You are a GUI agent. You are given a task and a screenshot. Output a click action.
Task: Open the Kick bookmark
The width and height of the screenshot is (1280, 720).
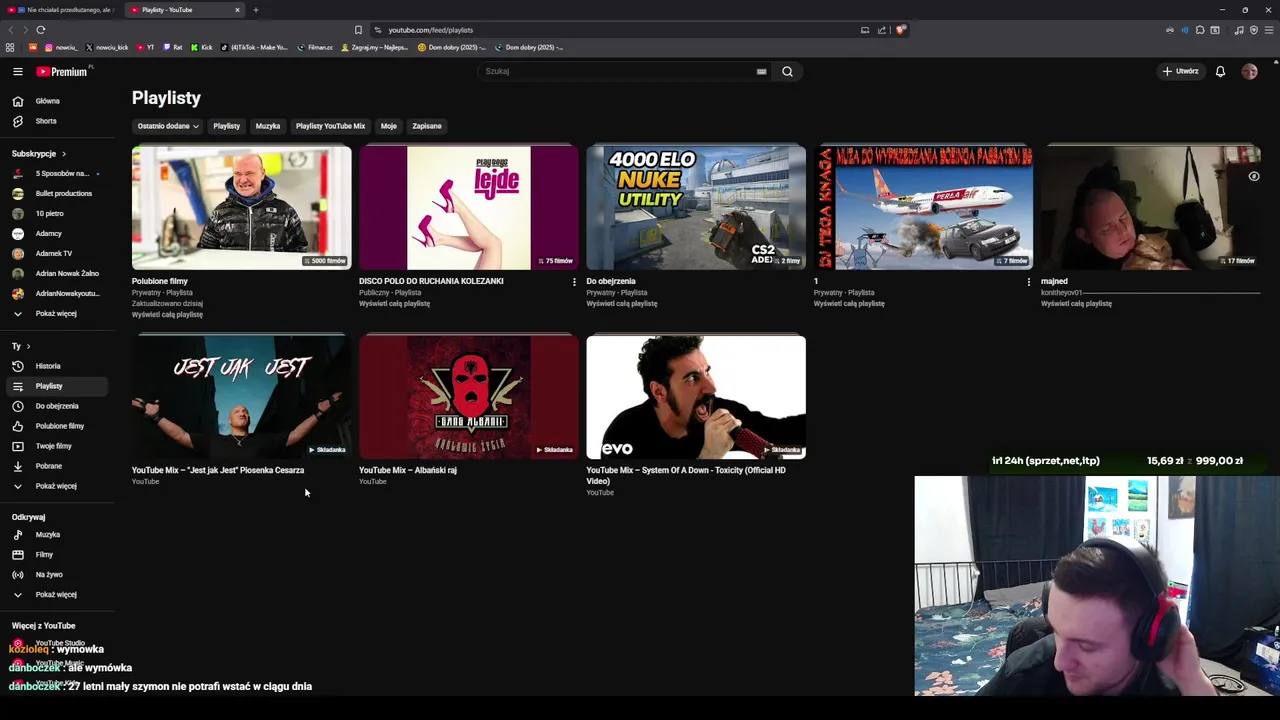[201, 47]
